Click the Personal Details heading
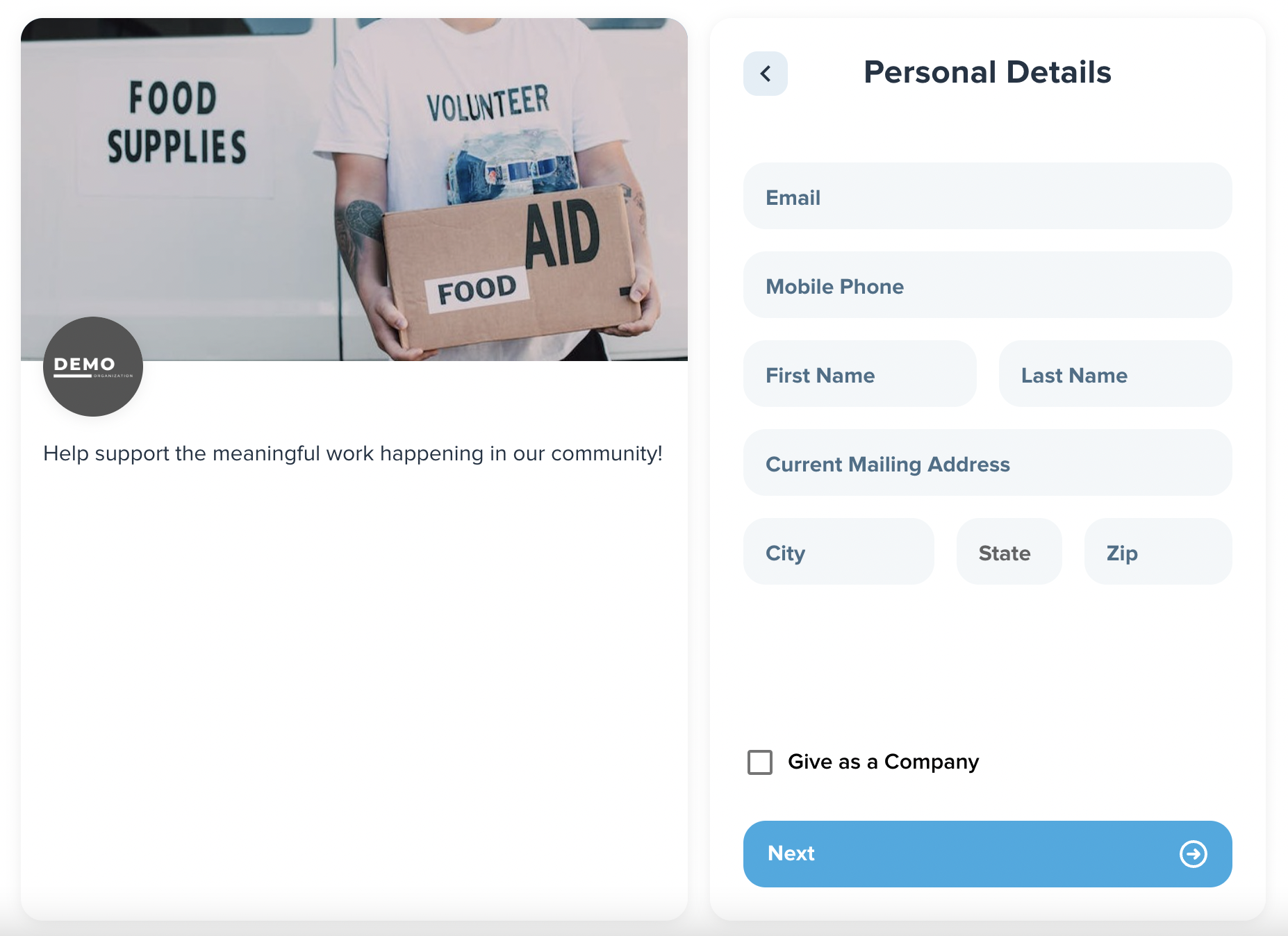The height and width of the screenshot is (936, 1288). click(x=987, y=73)
